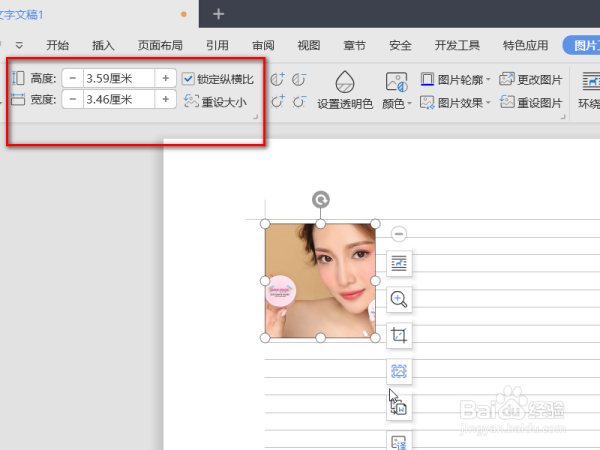600x450 pixels.
Task: Click the image rotate handle
Action: click(321, 200)
